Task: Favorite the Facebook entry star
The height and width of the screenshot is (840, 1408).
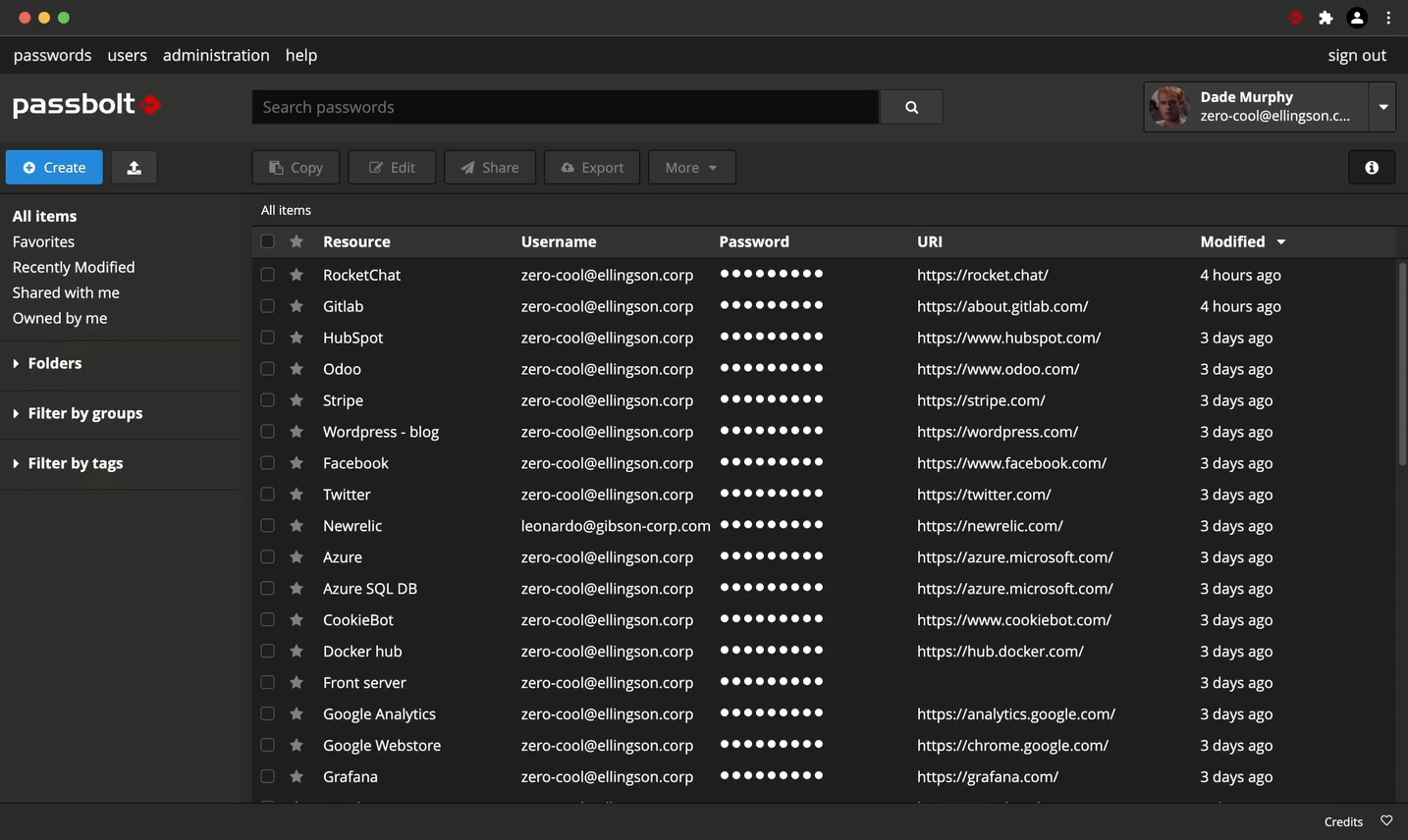Action: (297, 463)
